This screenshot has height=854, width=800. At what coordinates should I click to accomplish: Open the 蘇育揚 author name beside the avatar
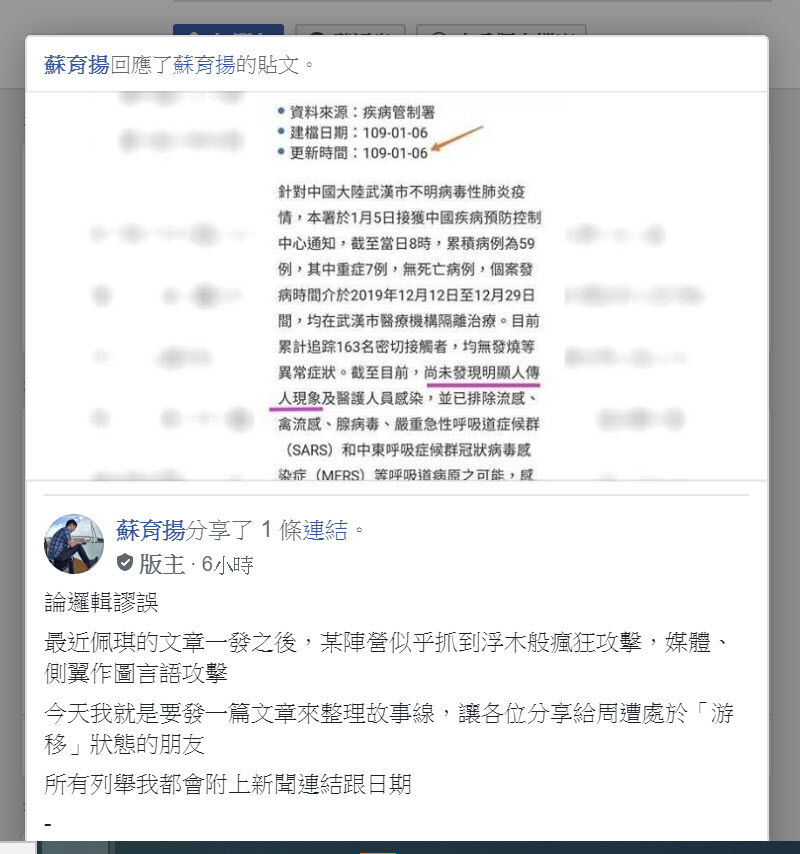(x=151, y=530)
